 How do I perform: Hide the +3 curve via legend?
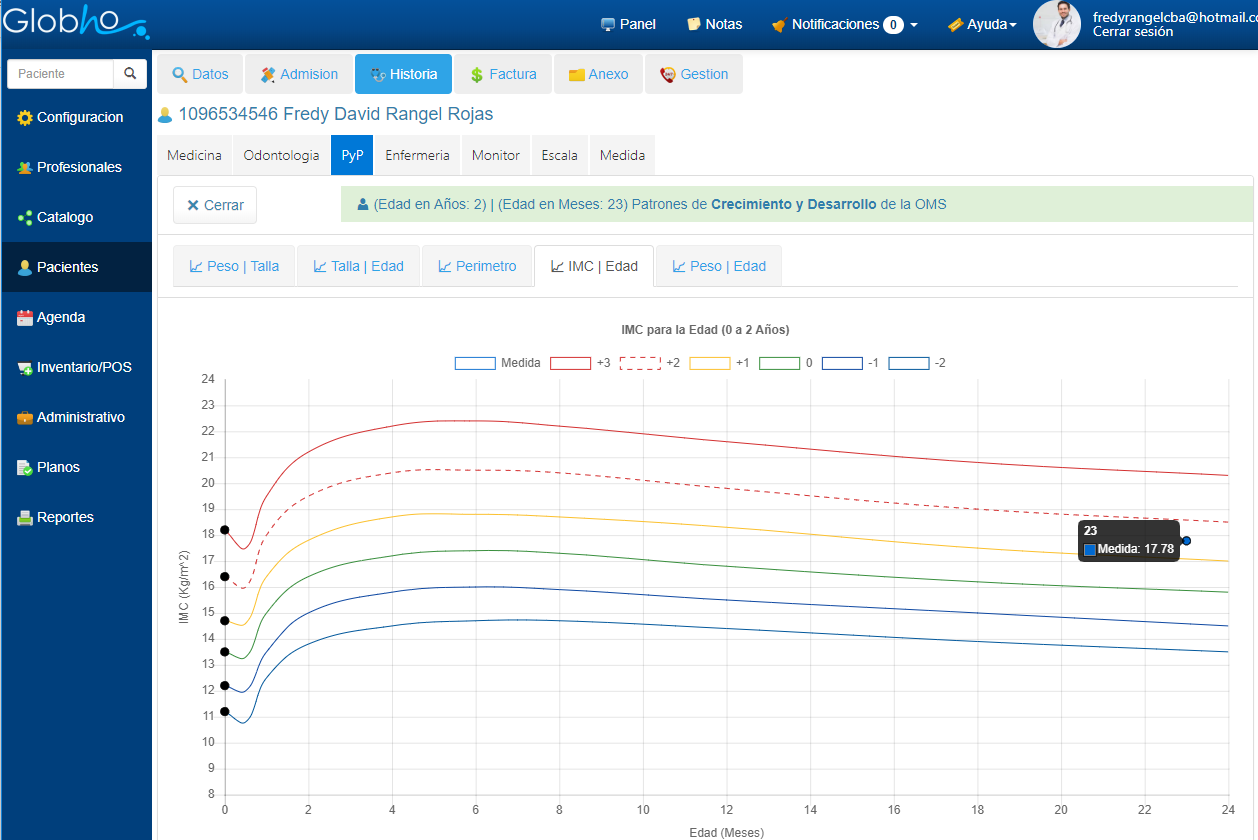click(570, 363)
